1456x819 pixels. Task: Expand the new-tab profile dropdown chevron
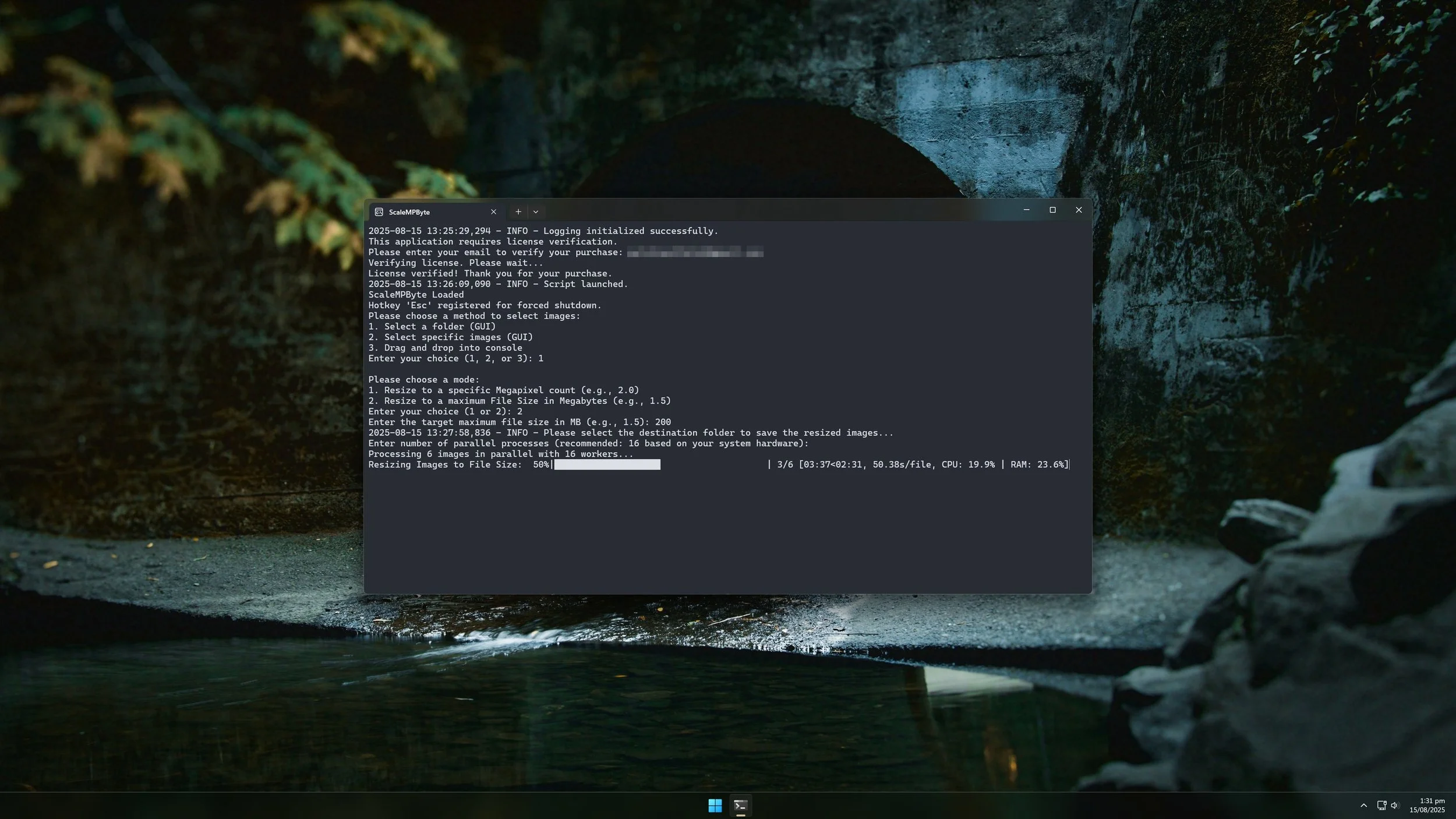coord(536,212)
